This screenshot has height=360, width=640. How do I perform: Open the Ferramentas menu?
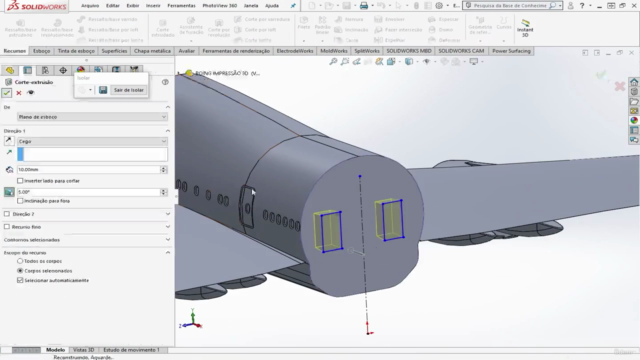click(181, 6)
